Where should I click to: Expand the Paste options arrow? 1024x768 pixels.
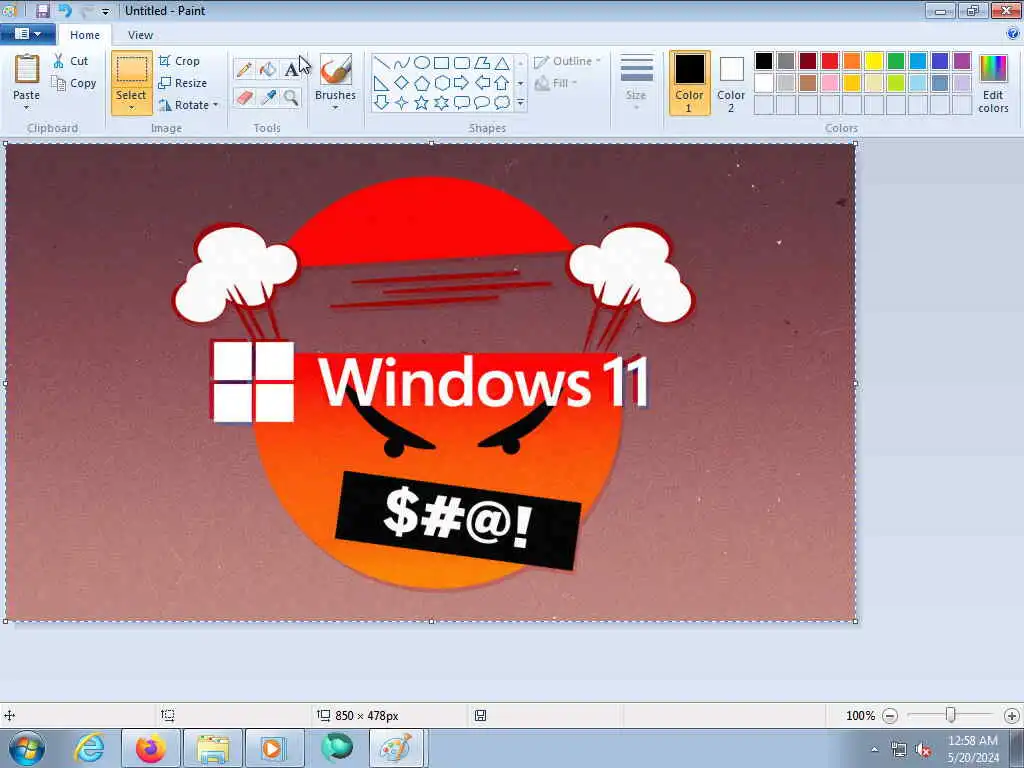[26, 107]
